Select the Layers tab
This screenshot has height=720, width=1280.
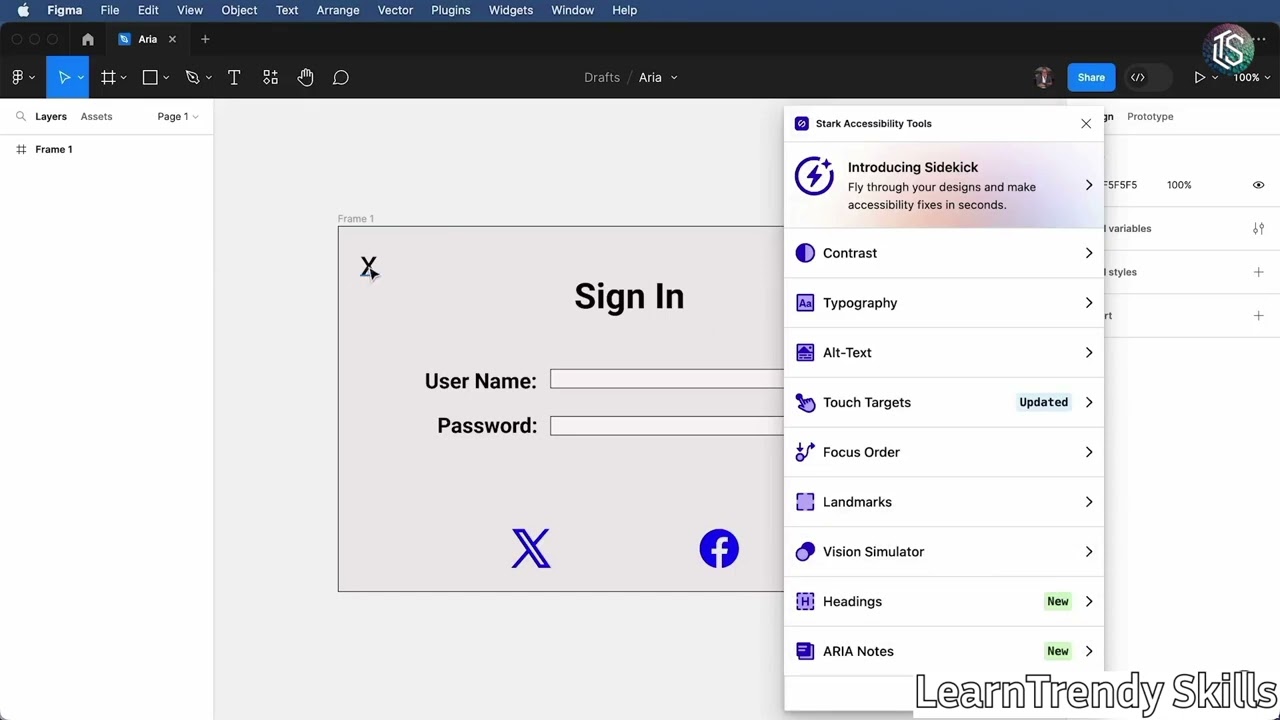51,116
